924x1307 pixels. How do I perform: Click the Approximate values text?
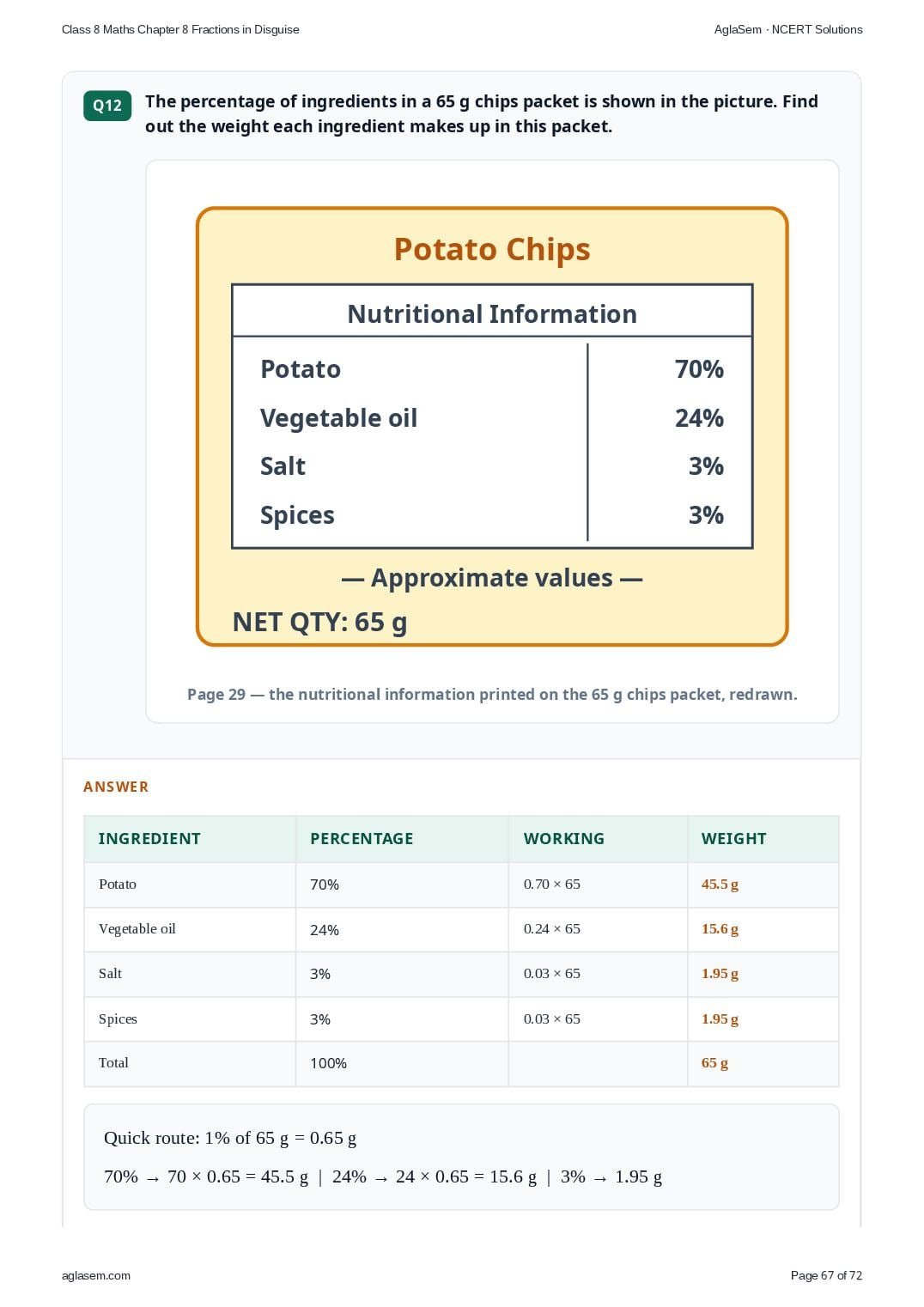coord(492,578)
